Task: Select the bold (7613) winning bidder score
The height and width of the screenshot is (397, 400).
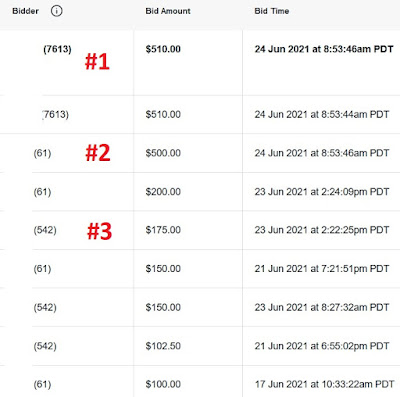Action: click(x=57, y=49)
